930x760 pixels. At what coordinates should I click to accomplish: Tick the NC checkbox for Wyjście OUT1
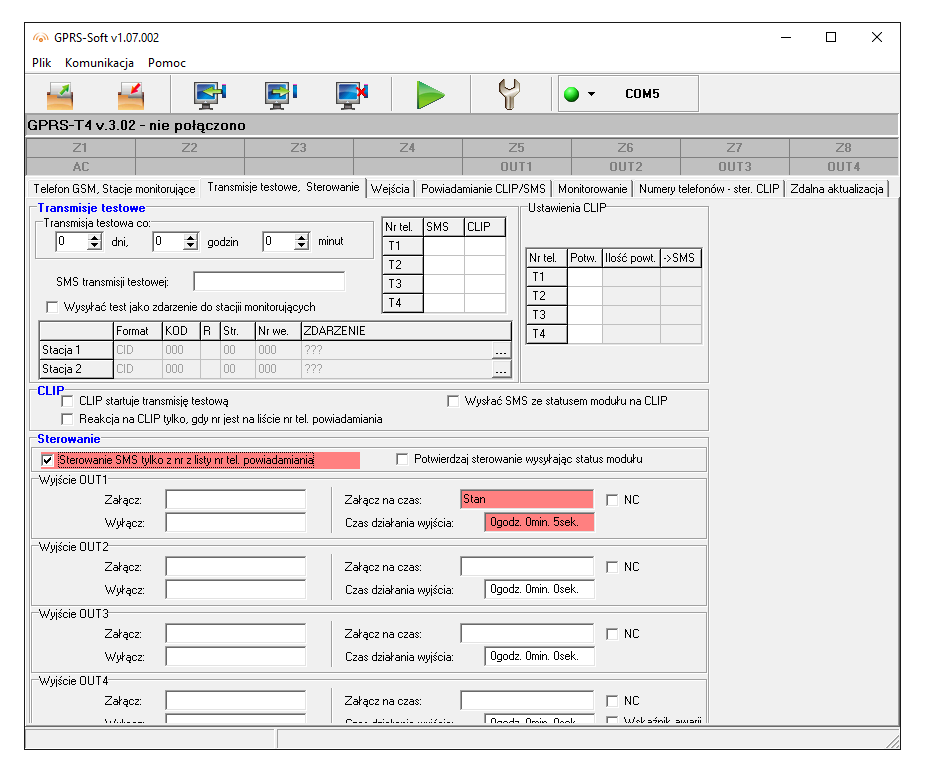click(612, 500)
